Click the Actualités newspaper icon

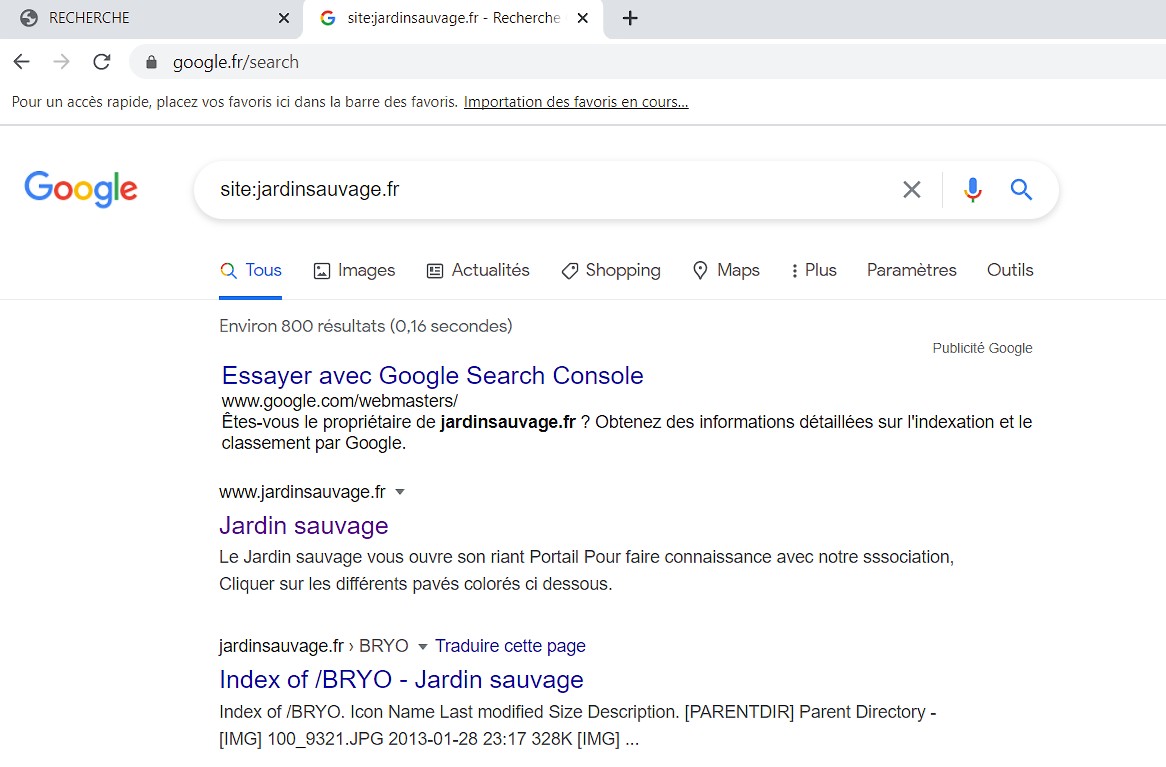pos(435,271)
